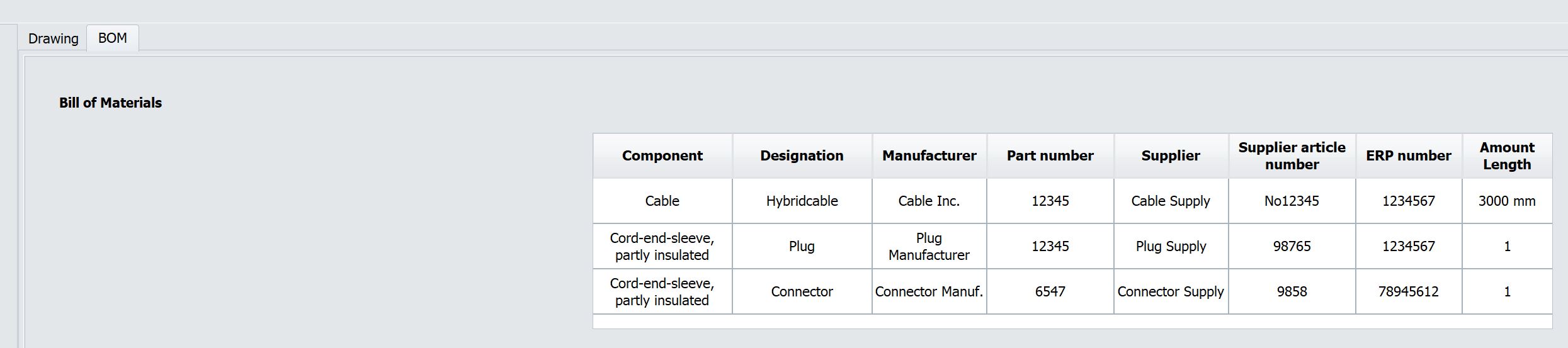Click the 78945612 ERP number cell
This screenshot has height=348, width=1568.
click(1408, 291)
